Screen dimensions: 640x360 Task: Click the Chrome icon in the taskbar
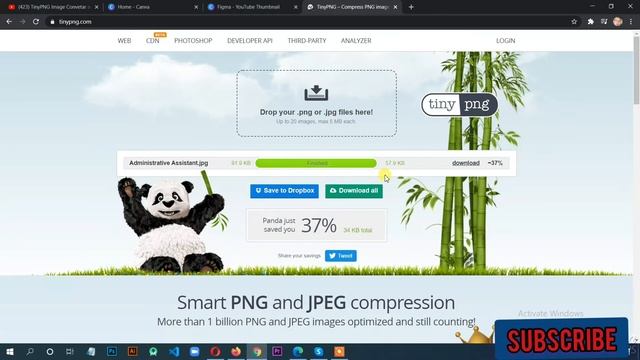pos(257,351)
